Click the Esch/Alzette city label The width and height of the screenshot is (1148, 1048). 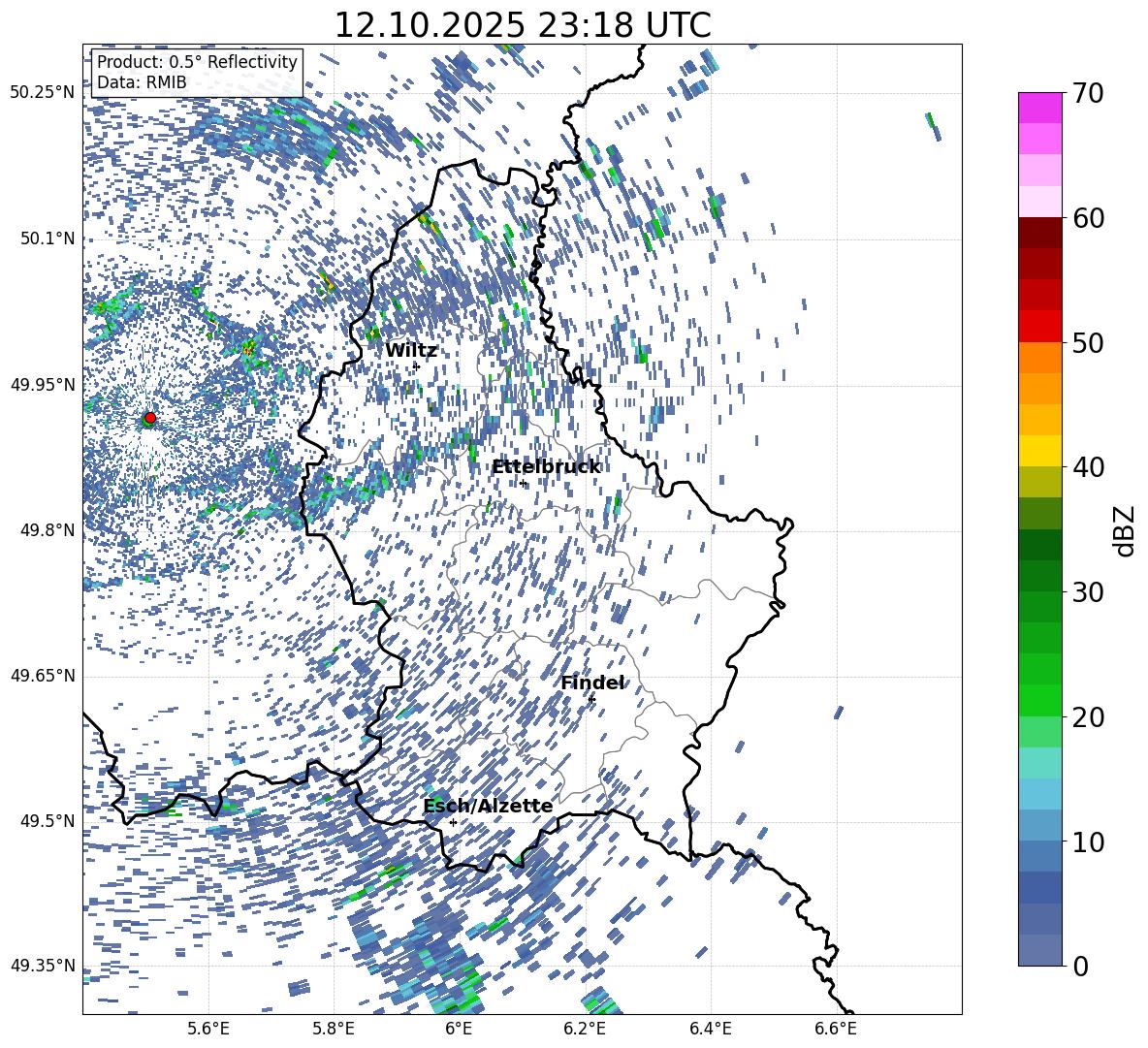488,806
